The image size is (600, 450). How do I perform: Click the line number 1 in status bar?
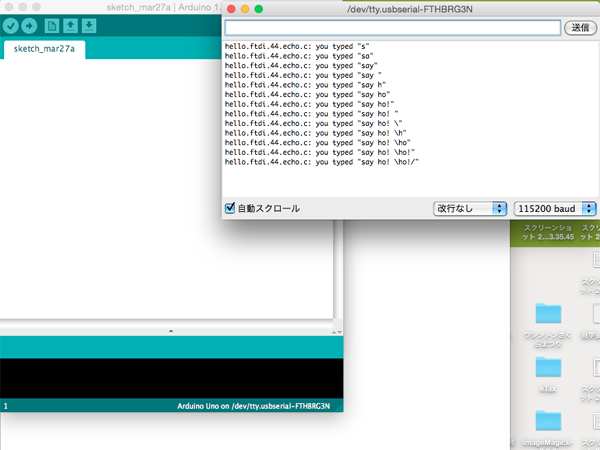click(x=6, y=406)
